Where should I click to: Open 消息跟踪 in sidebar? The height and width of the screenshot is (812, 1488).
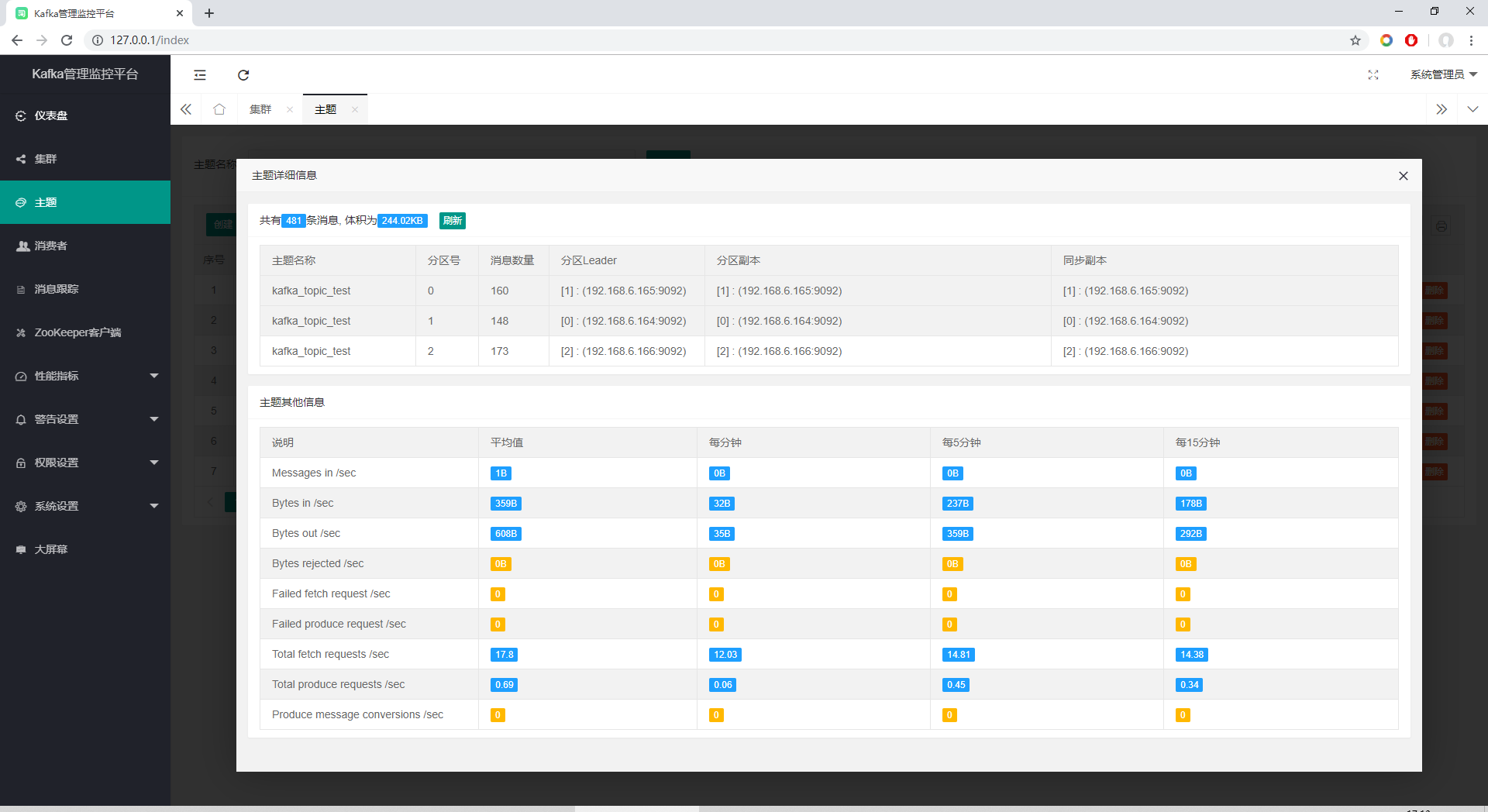[85, 289]
